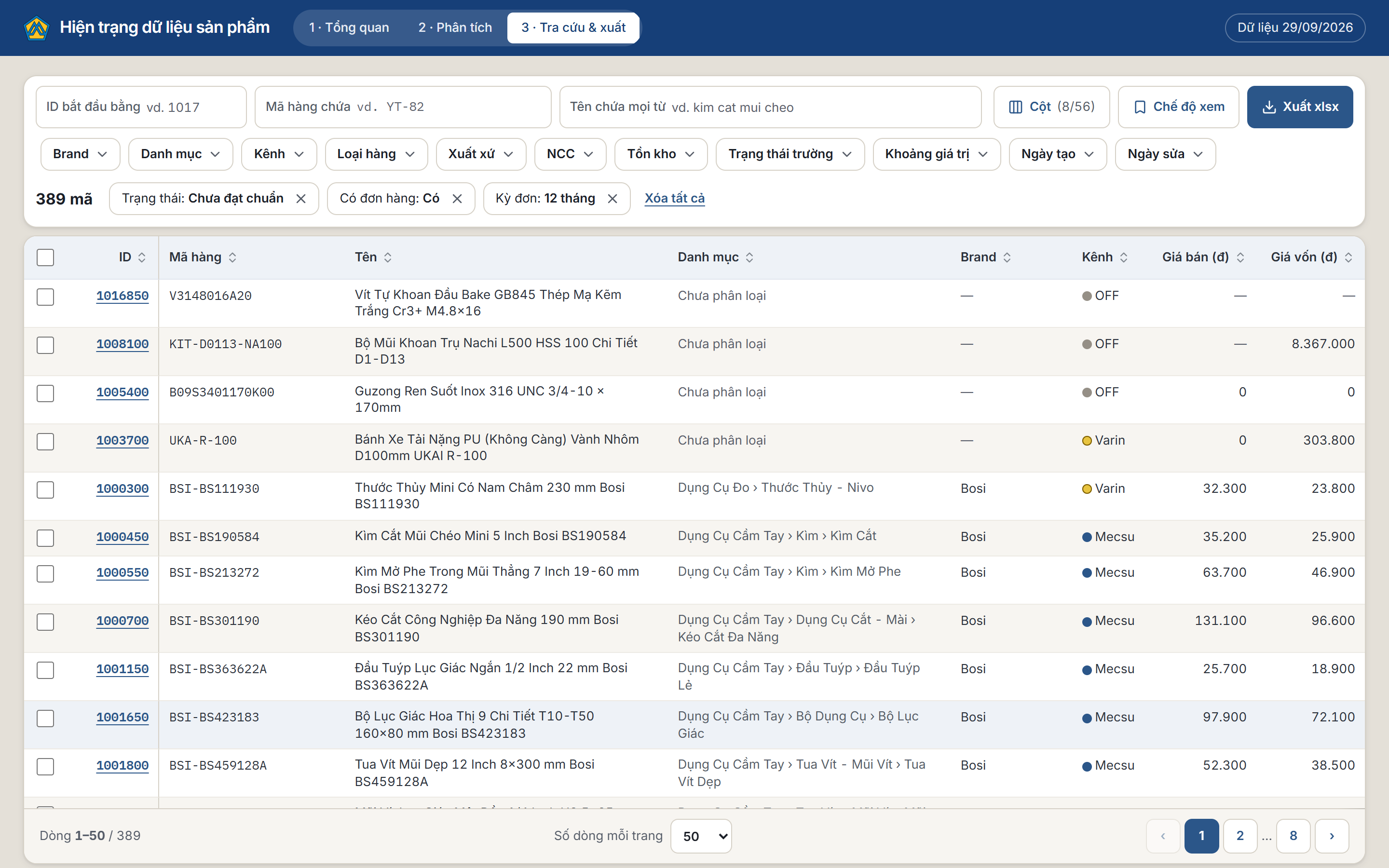Select row checkbox for UKA-R-100
The height and width of the screenshot is (868, 1389).
coord(45,441)
